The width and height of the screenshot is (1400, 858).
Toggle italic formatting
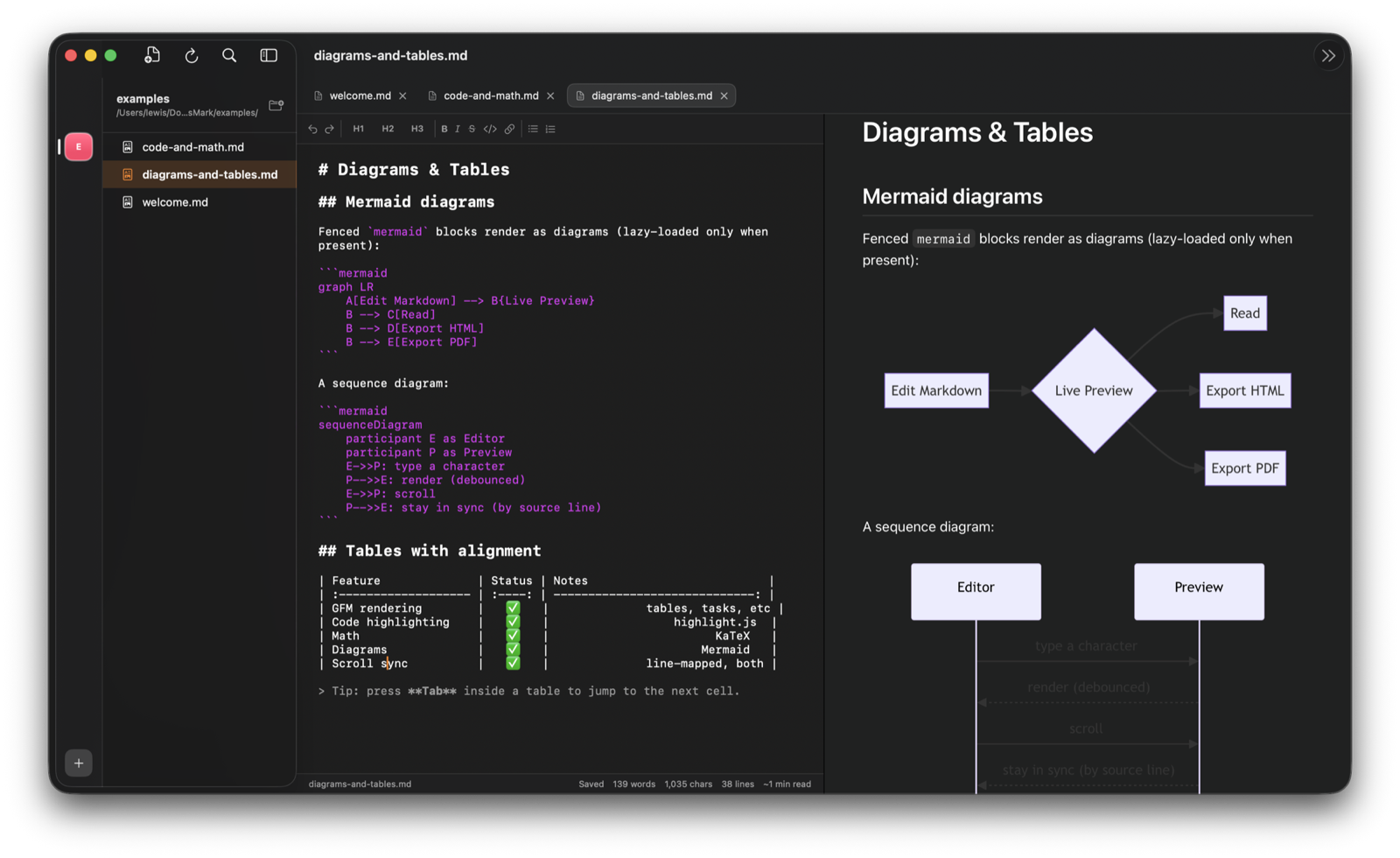[458, 129]
